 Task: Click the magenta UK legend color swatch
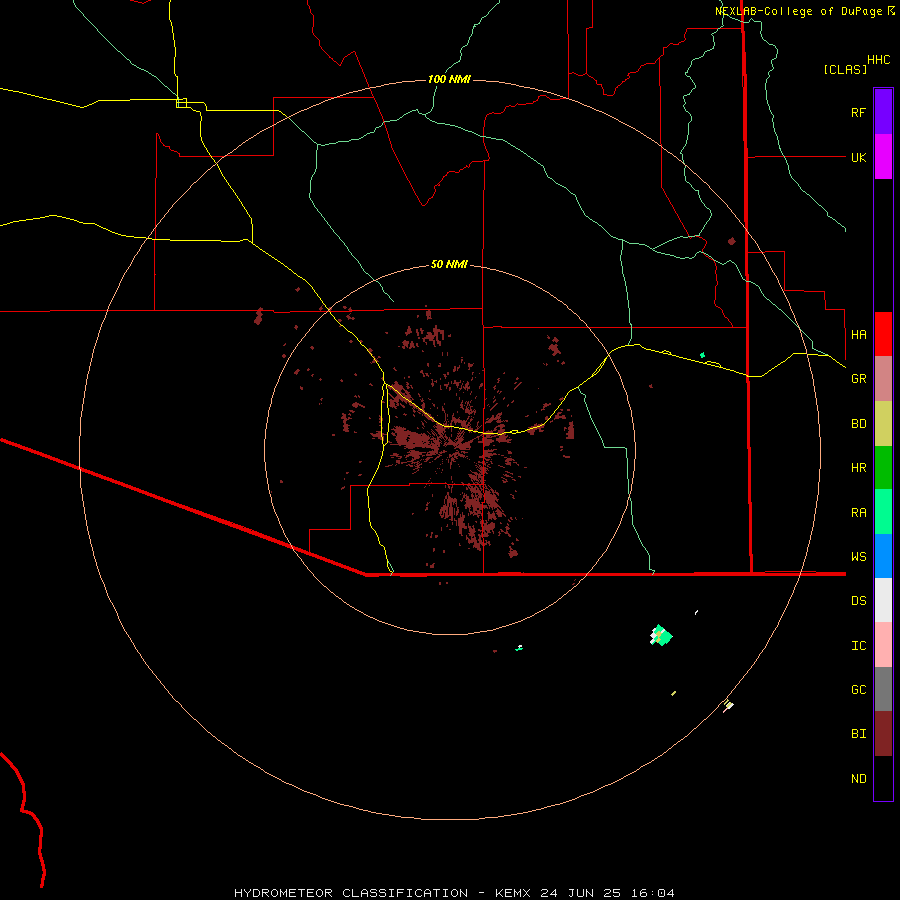[883, 157]
